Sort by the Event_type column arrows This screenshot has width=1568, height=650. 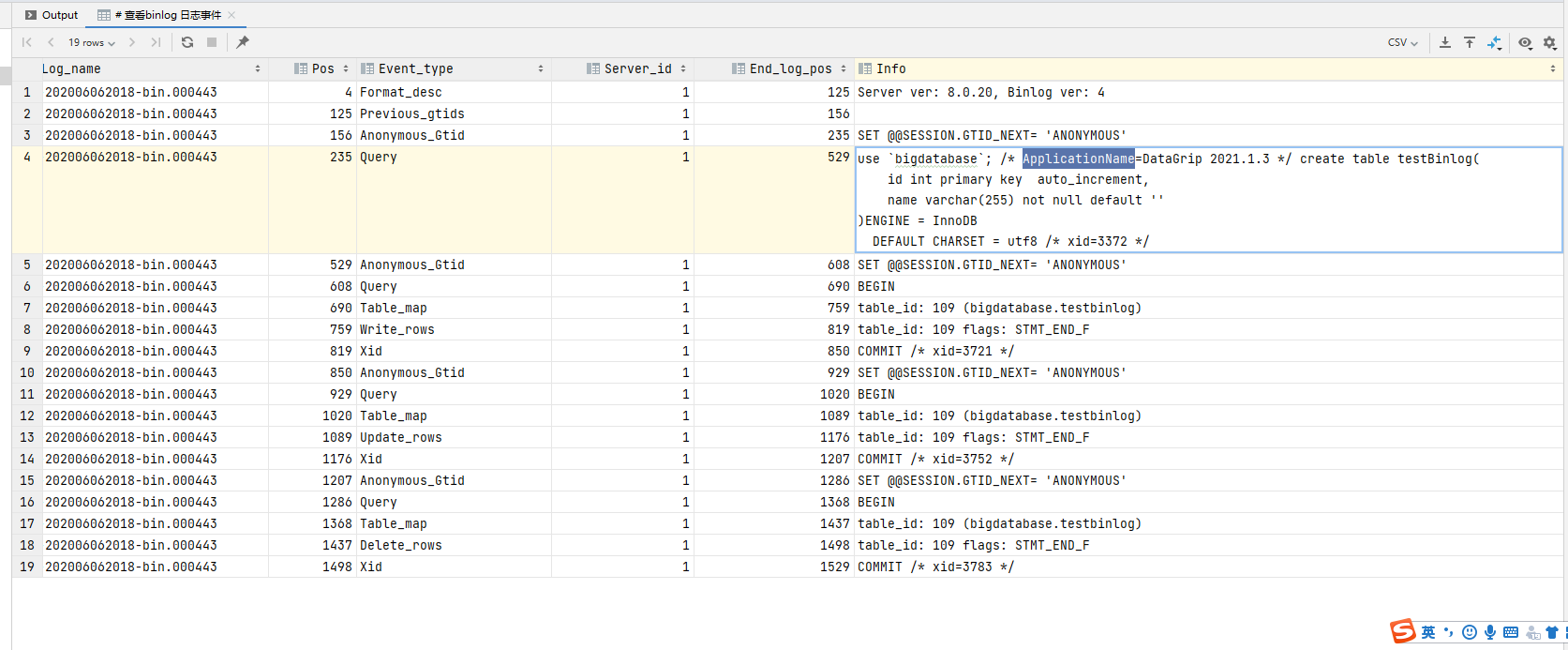[x=541, y=68]
